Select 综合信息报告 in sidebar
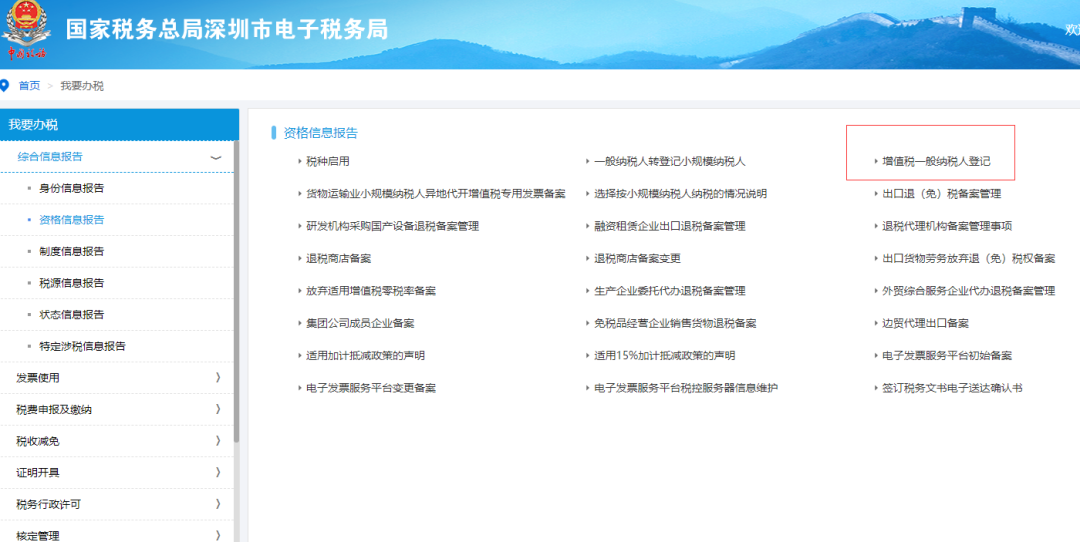 (50, 156)
